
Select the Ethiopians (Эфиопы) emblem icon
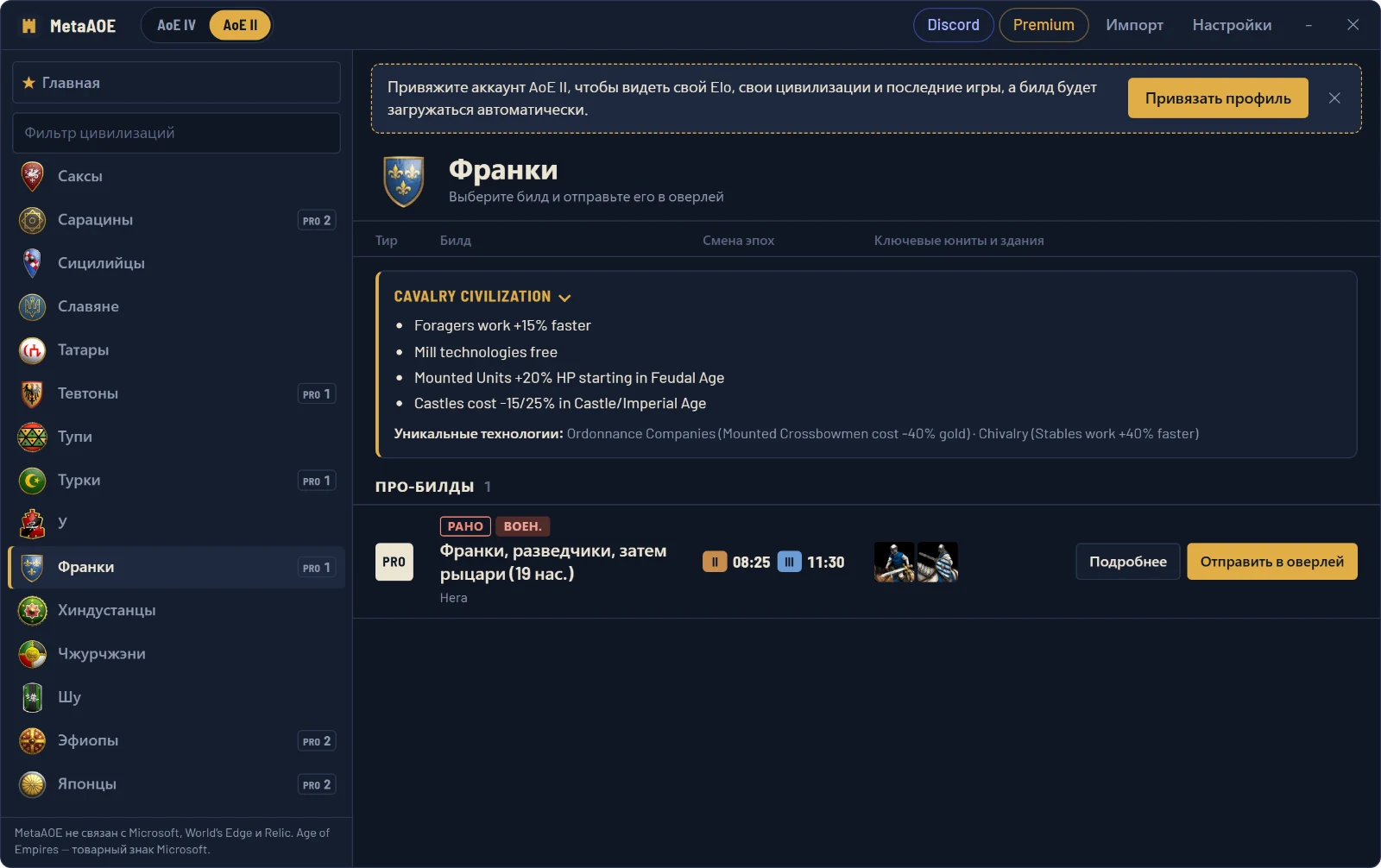pyautogui.click(x=33, y=741)
